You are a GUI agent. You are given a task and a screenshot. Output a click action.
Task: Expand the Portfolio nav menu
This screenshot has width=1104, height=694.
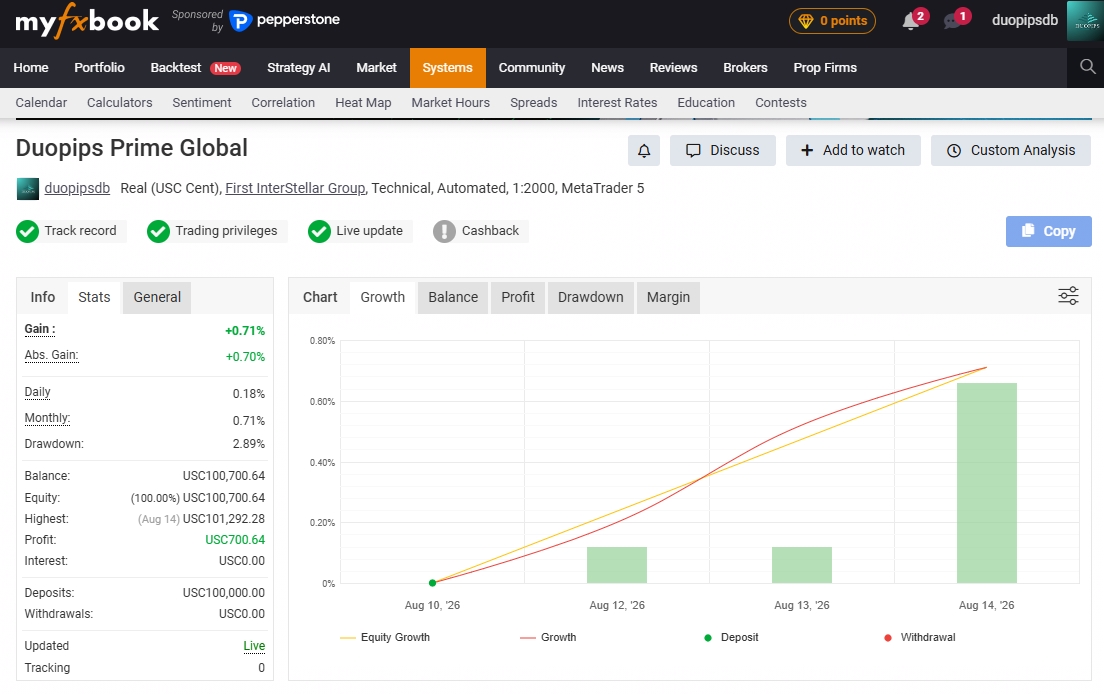(99, 68)
